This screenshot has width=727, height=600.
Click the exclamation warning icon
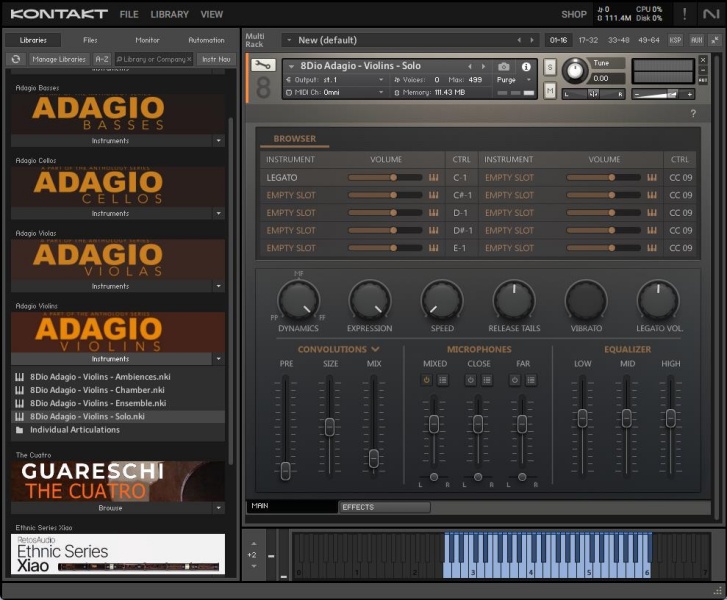click(x=684, y=14)
